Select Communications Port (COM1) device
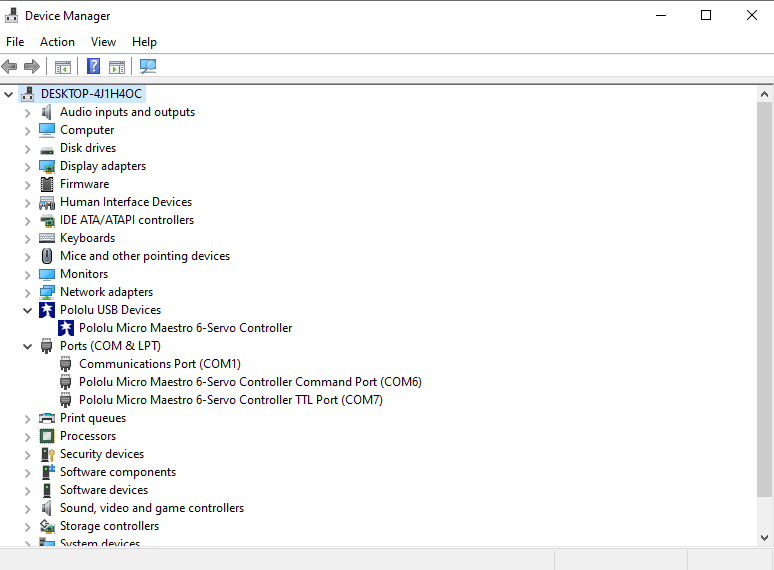Viewport: 774px width, 570px height. coord(159,364)
